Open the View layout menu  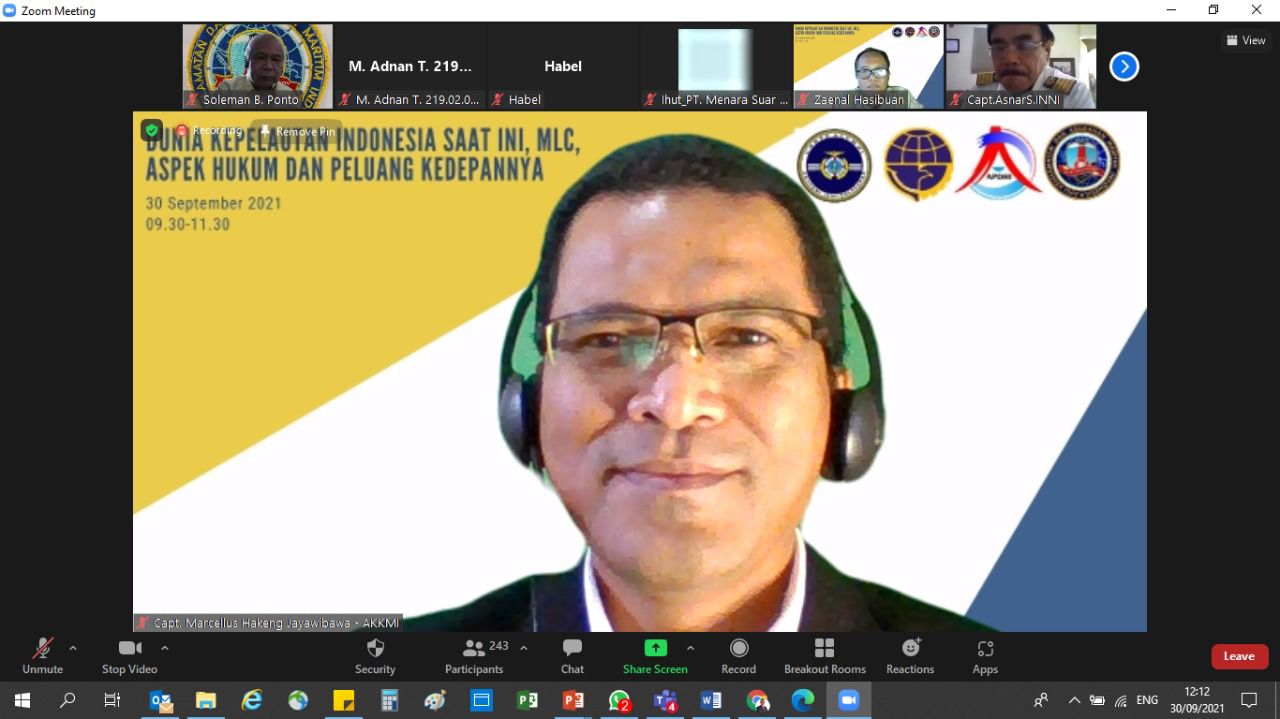[x=1246, y=41]
